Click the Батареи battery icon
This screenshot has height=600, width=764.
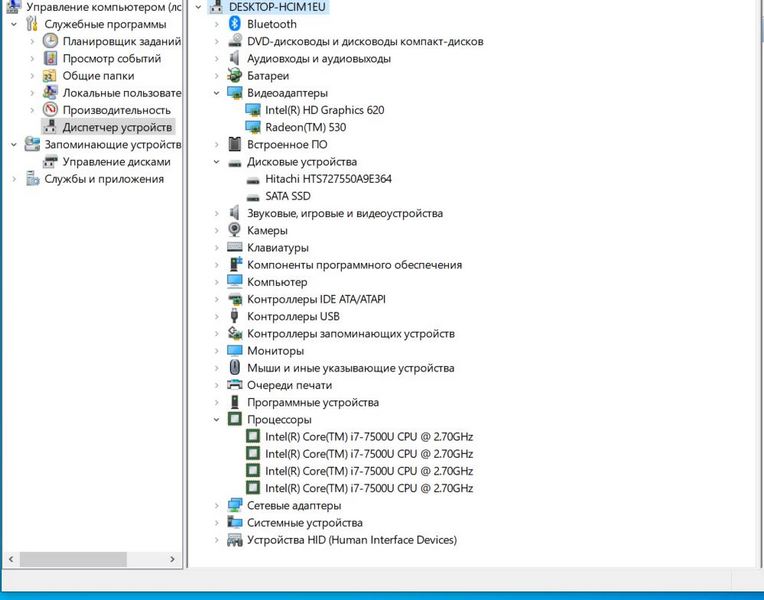(x=235, y=76)
